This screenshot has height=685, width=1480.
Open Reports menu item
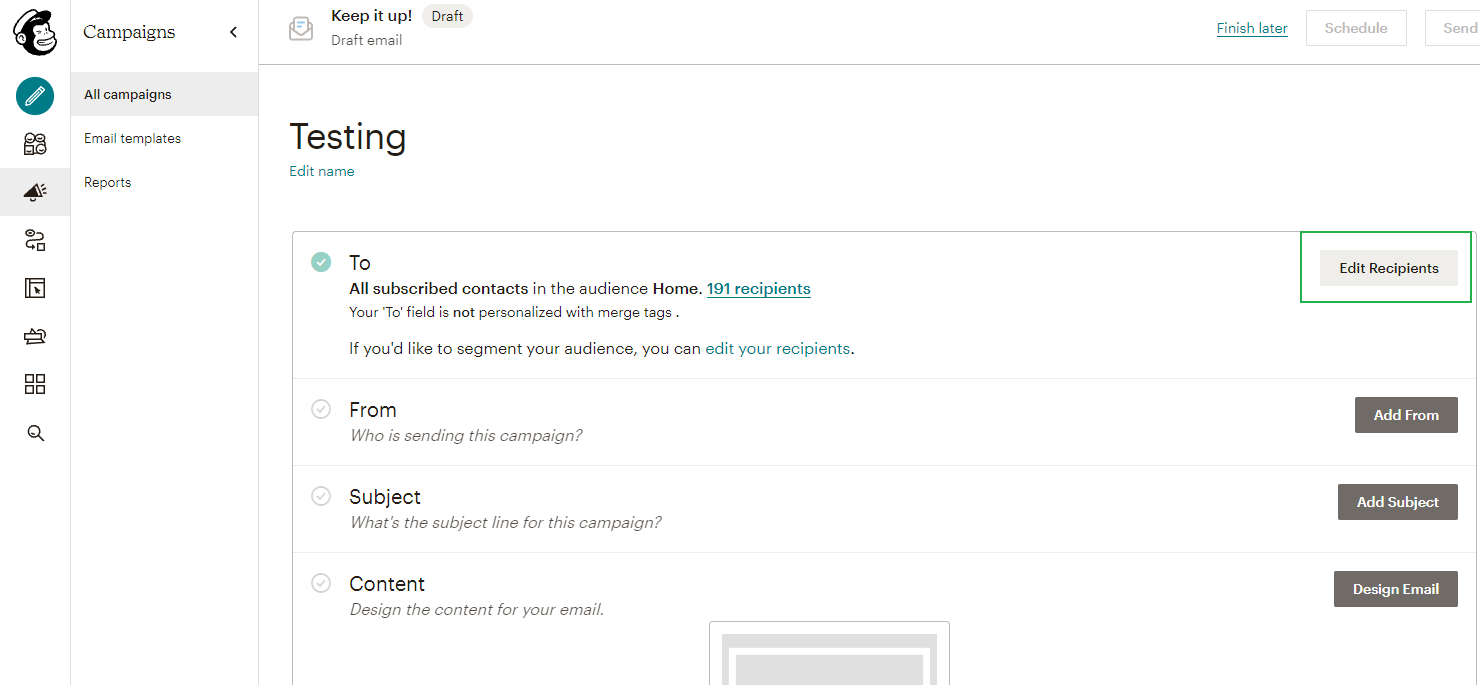click(164, 182)
